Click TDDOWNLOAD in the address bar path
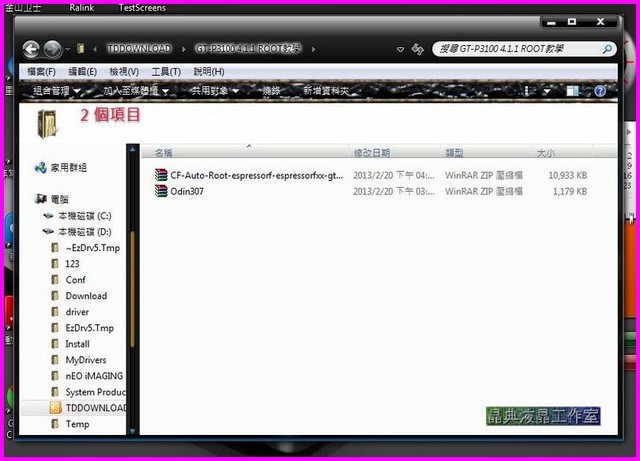The image size is (640, 461). tap(139, 48)
